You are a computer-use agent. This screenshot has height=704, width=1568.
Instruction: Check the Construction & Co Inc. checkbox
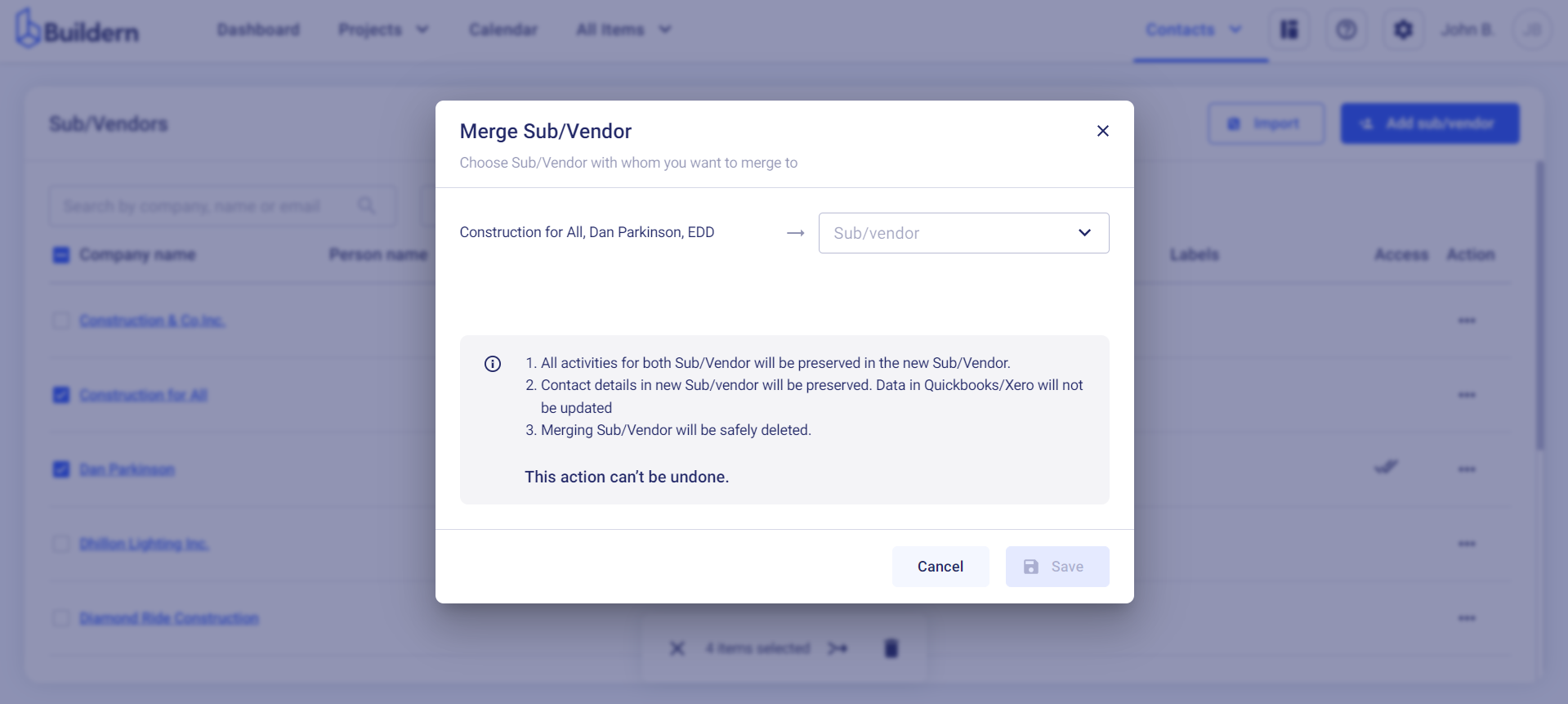pos(61,321)
